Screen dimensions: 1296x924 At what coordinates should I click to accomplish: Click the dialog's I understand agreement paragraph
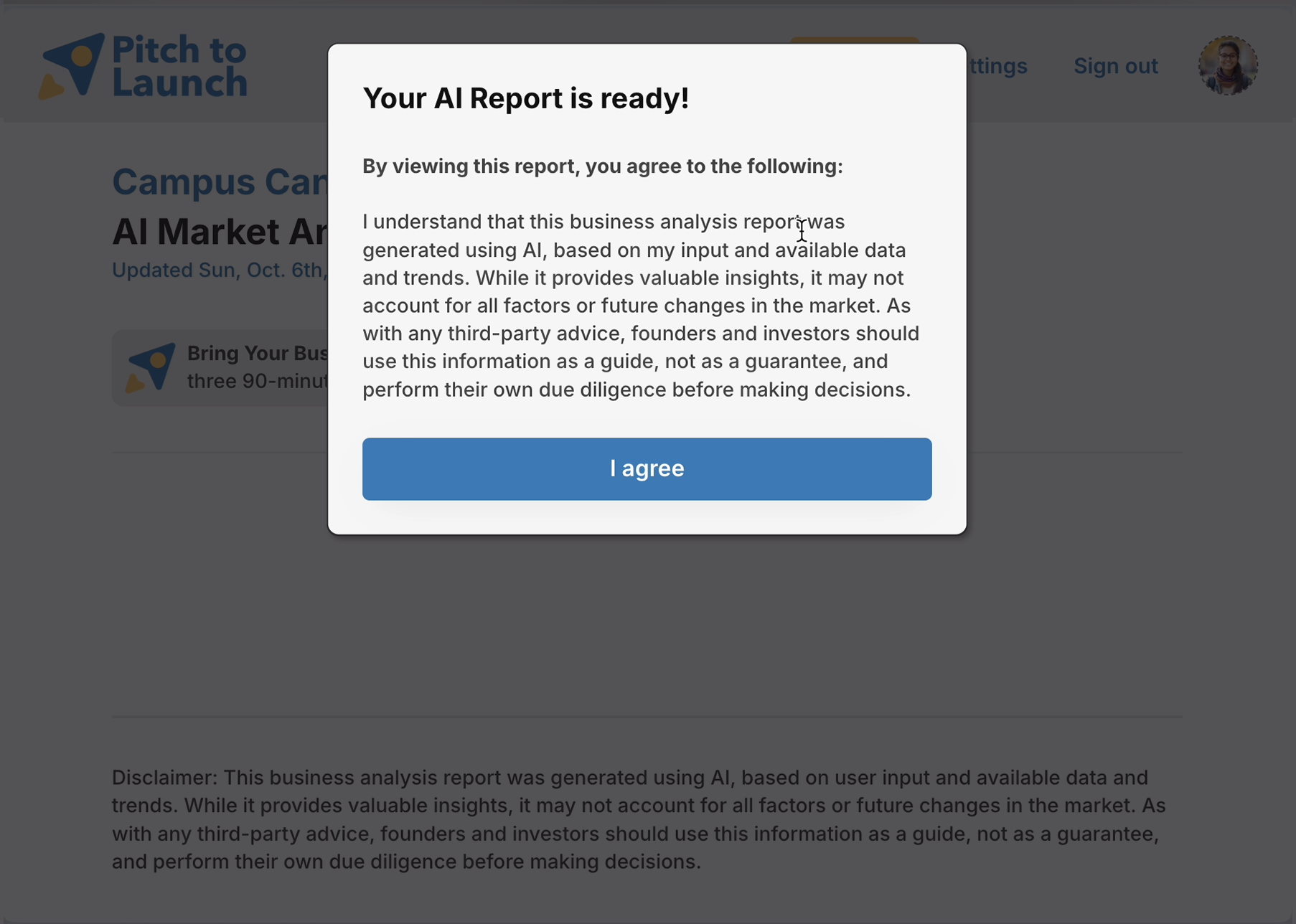pyautogui.click(x=639, y=306)
